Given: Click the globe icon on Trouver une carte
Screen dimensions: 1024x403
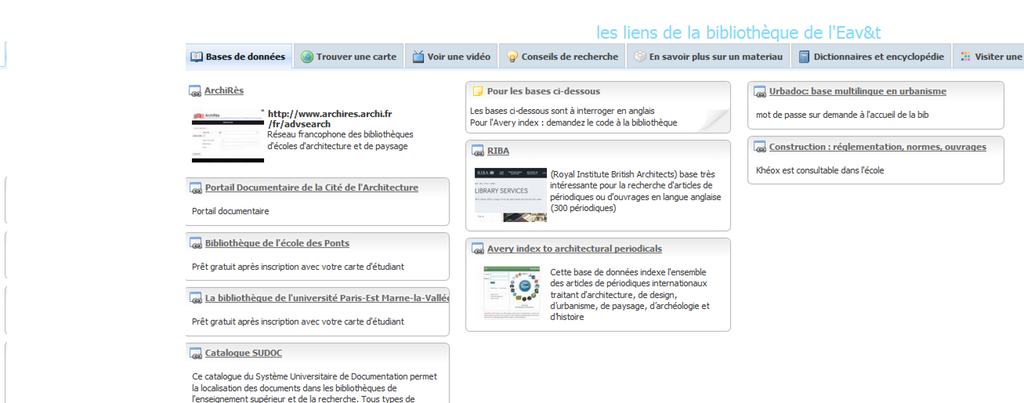Looking at the screenshot, I should (x=307, y=57).
